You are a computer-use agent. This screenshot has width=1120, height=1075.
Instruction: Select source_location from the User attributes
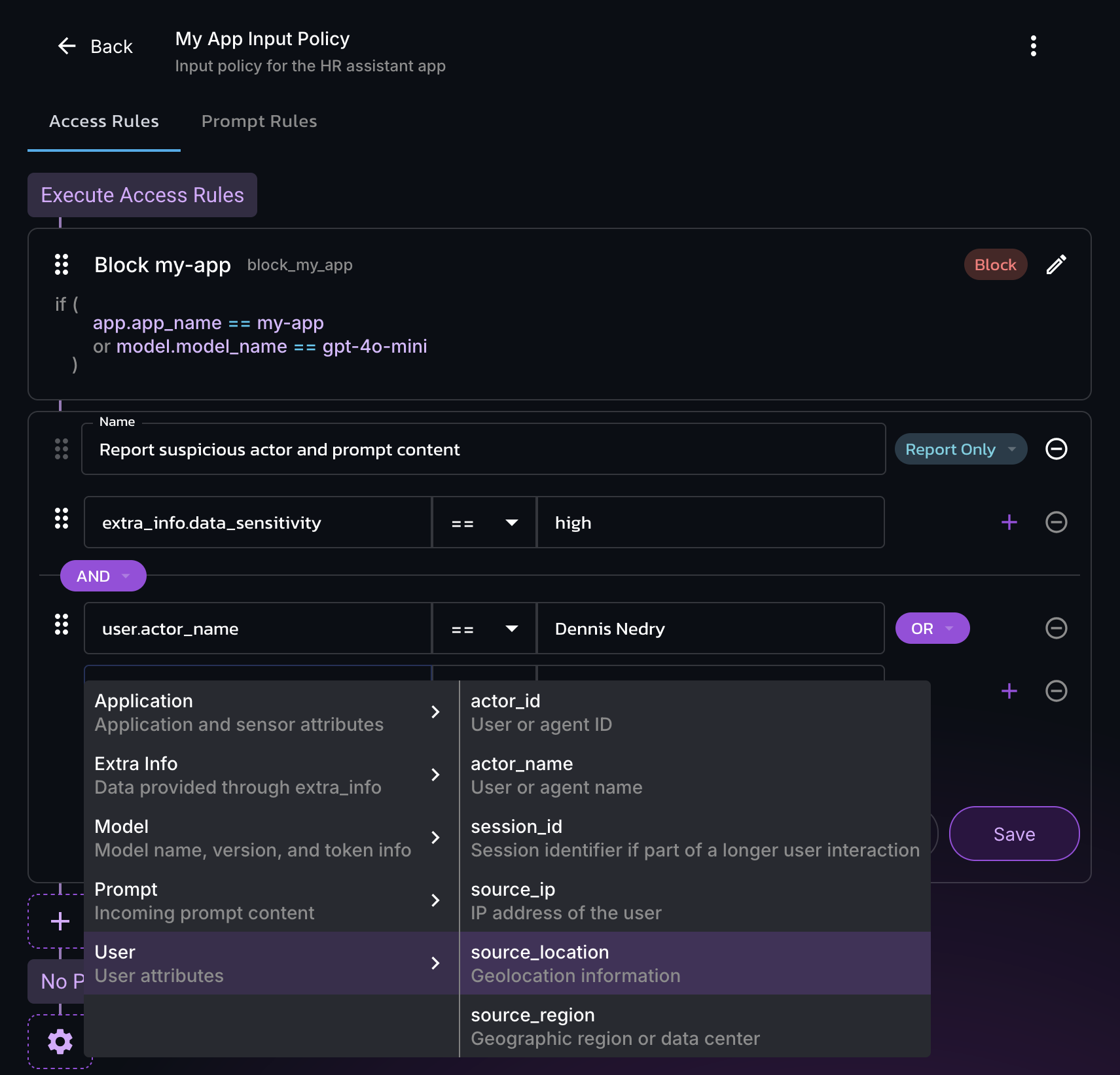[x=695, y=963]
